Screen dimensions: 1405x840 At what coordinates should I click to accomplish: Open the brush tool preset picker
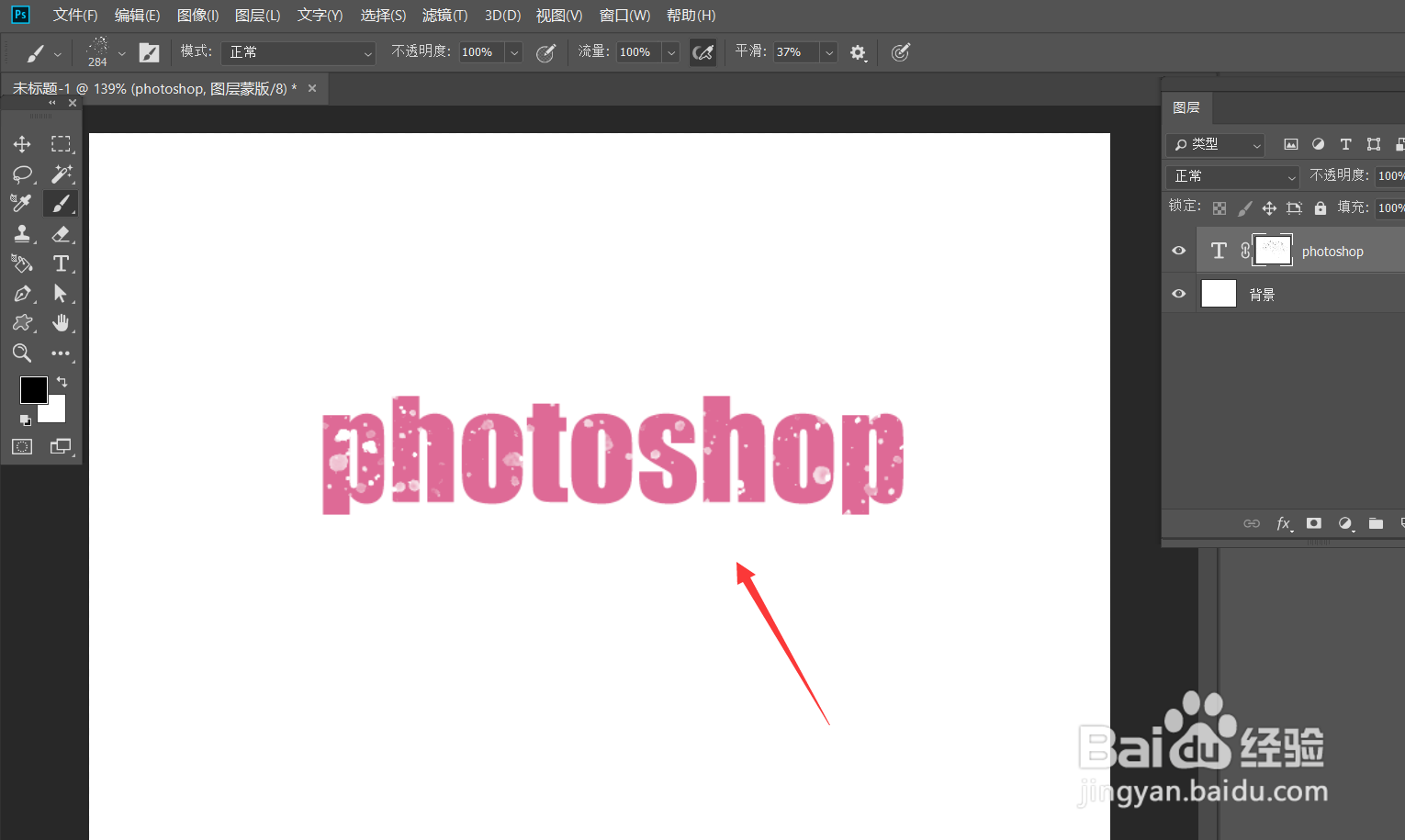(42, 52)
